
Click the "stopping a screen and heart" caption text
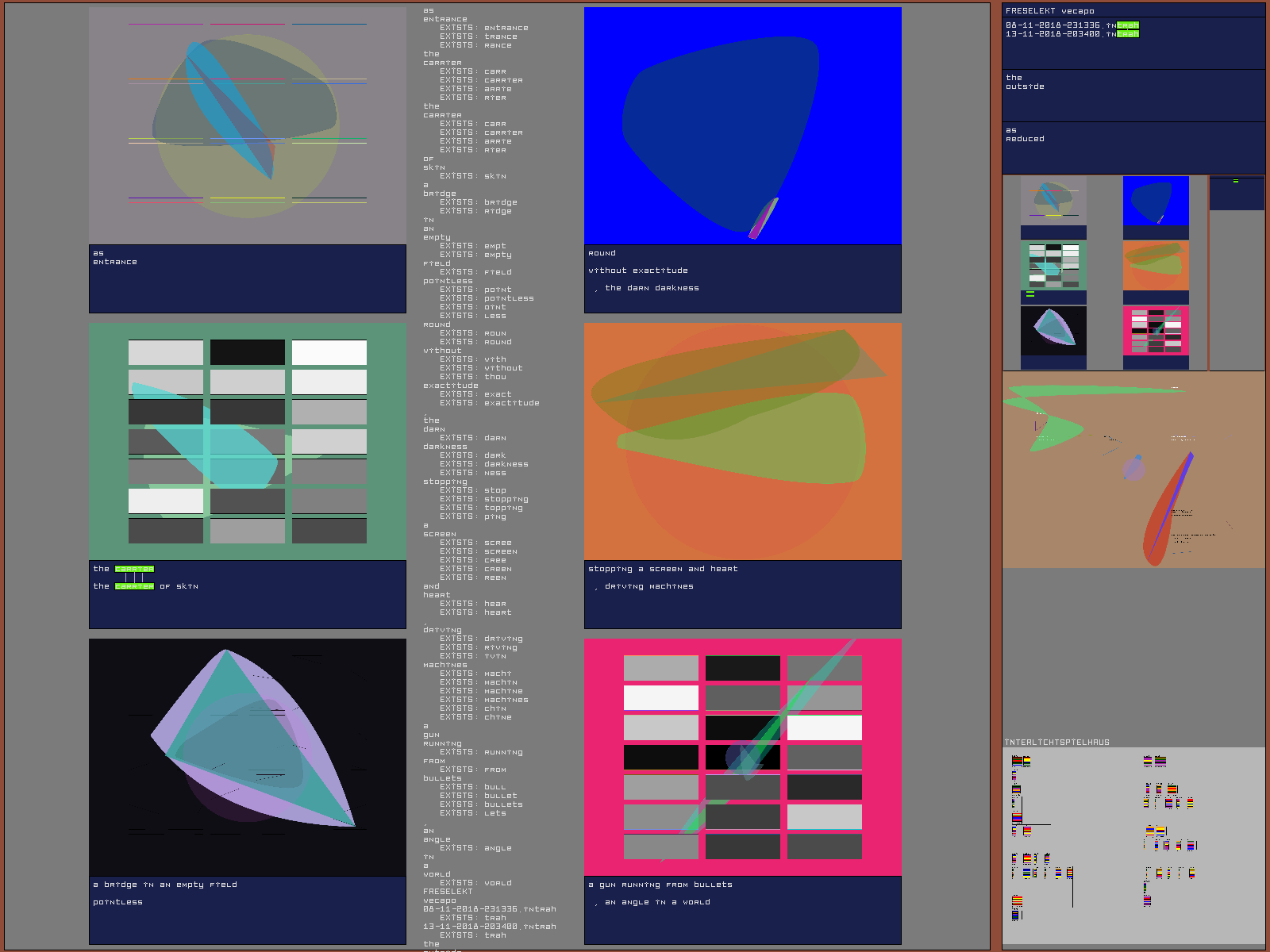point(663,569)
